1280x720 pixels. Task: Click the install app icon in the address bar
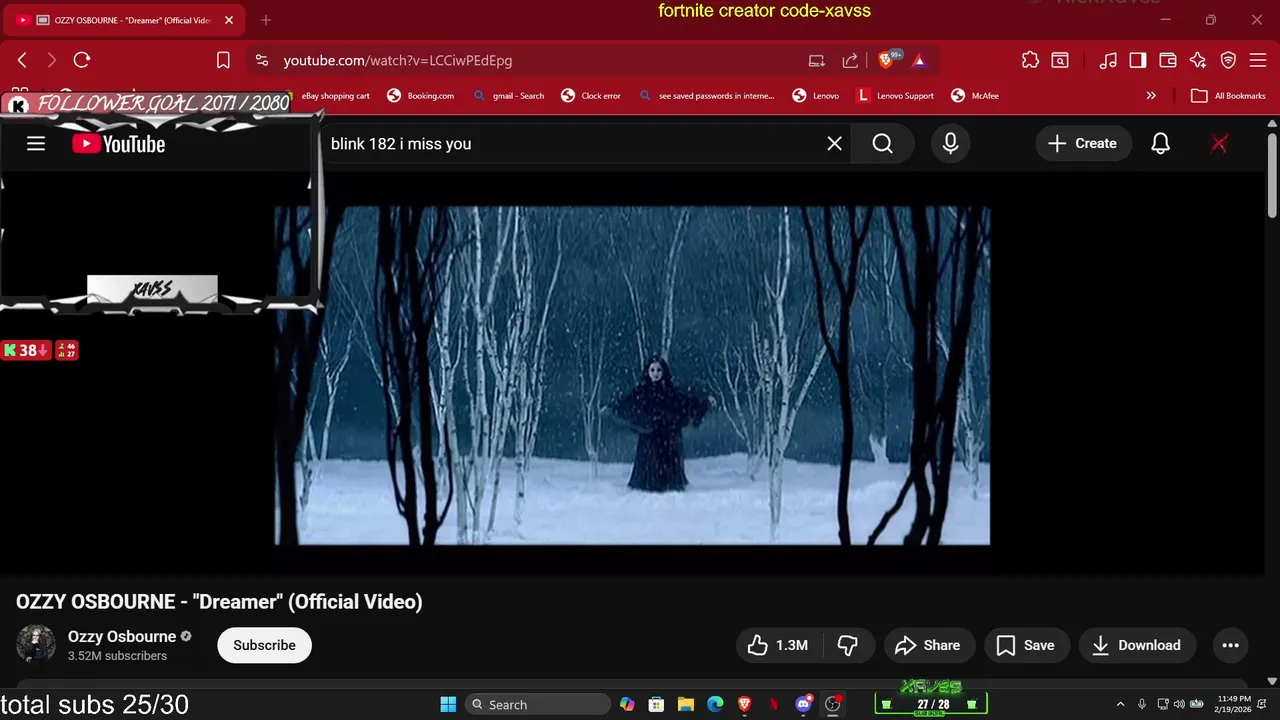pos(817,60)
